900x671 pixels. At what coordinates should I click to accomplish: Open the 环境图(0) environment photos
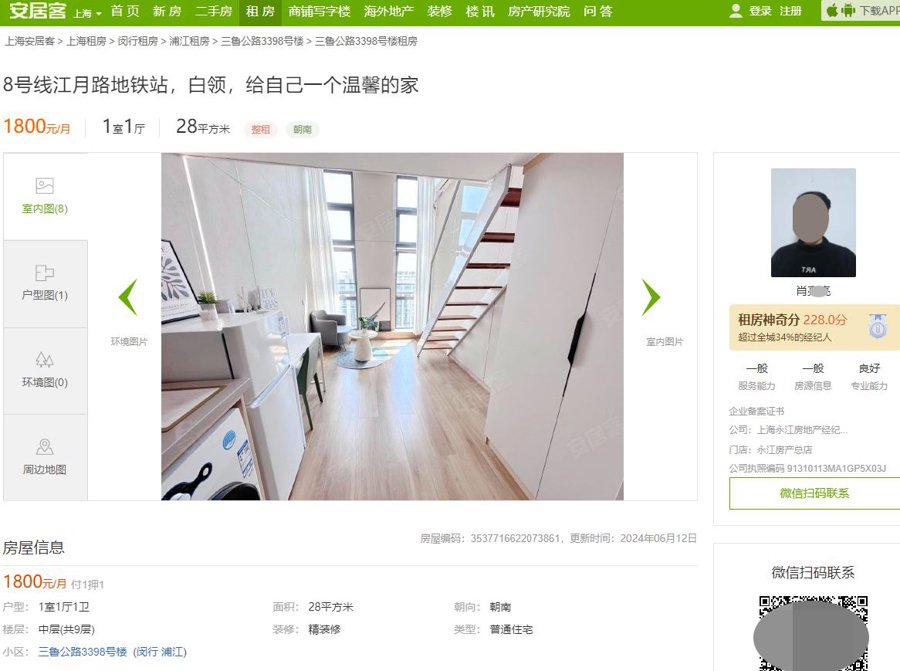(x=45, y=371)
